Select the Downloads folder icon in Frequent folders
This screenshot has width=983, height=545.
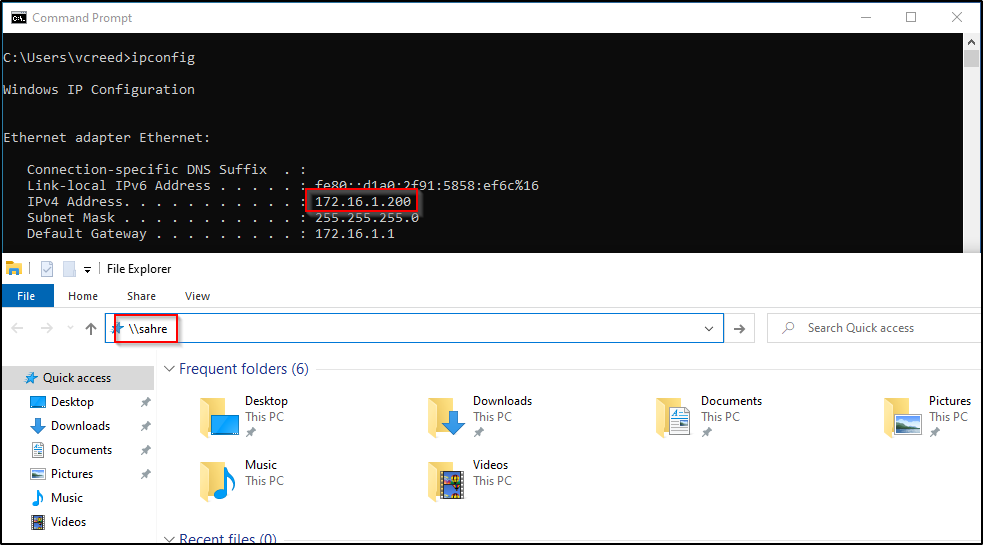coord(447,417)
